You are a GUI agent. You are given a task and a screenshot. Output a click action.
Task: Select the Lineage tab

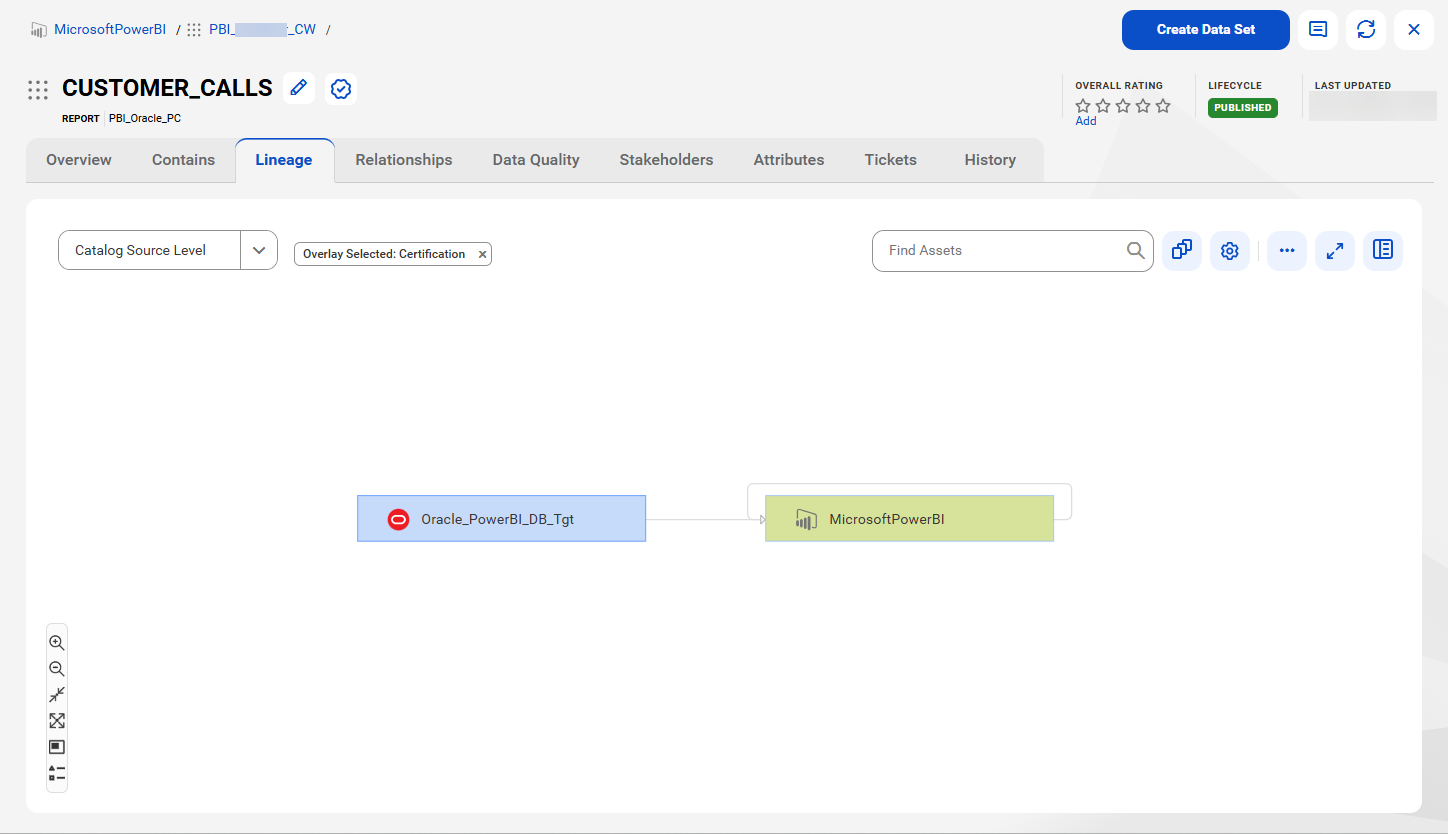pyautogui.click(x=284, y=160)
